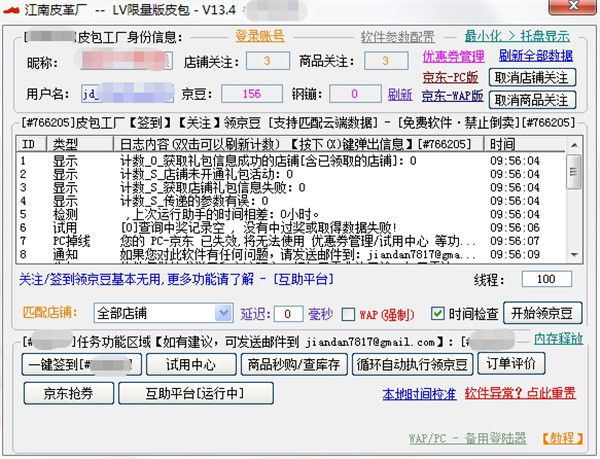
Task: Click 最小化 > 托盘显示 link
Action: click(x=517, y=37)
